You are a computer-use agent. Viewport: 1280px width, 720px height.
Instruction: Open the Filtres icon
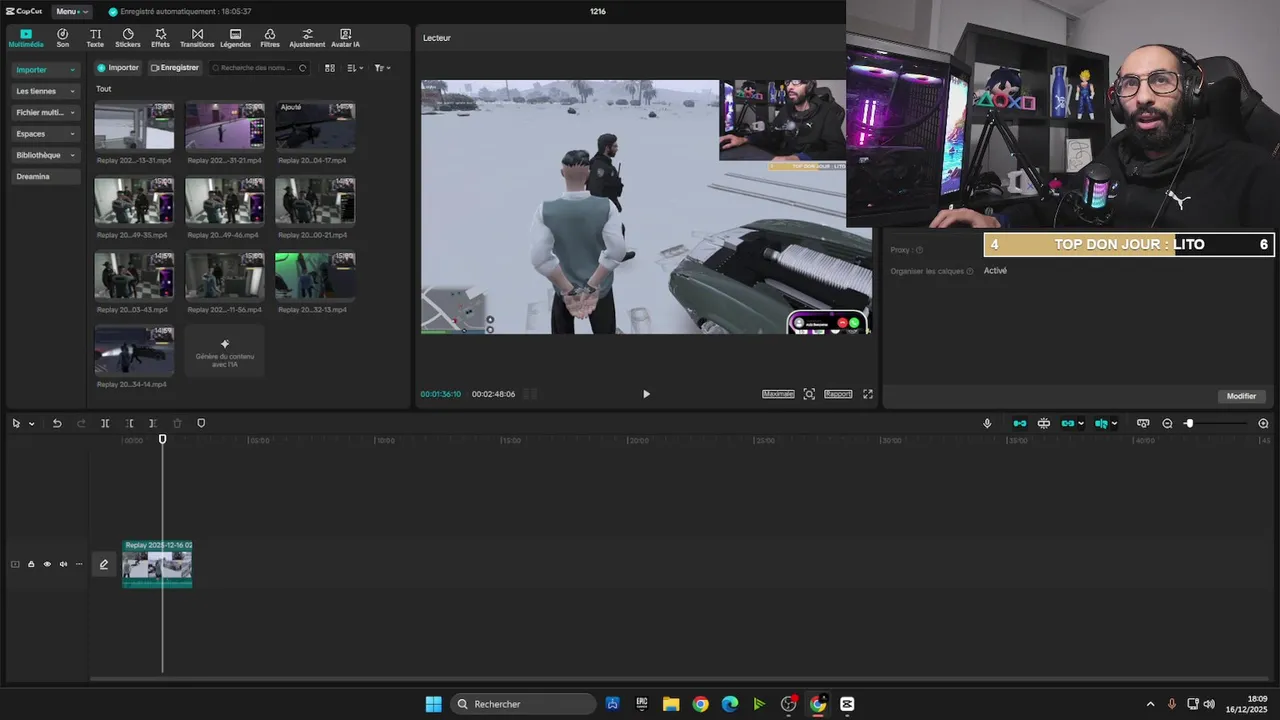(270, 38)
